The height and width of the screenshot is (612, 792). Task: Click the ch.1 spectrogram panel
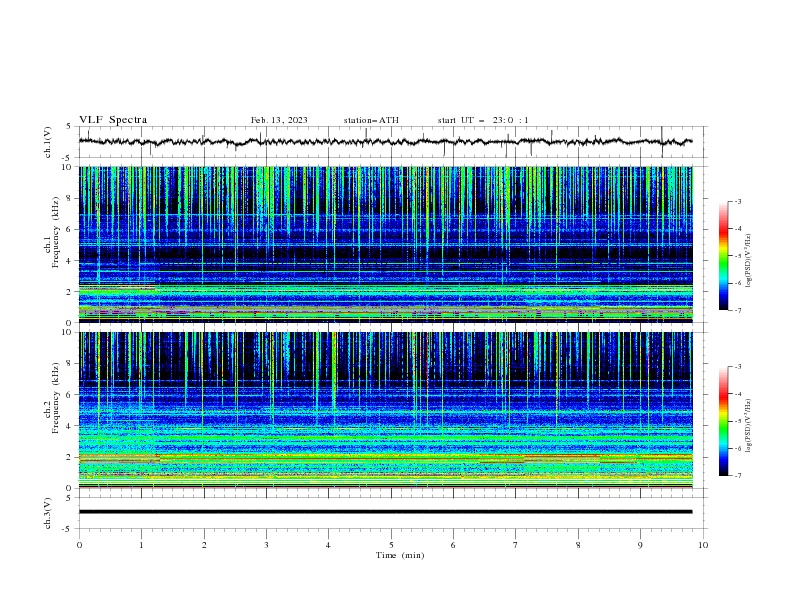click(x=385, y=244)
